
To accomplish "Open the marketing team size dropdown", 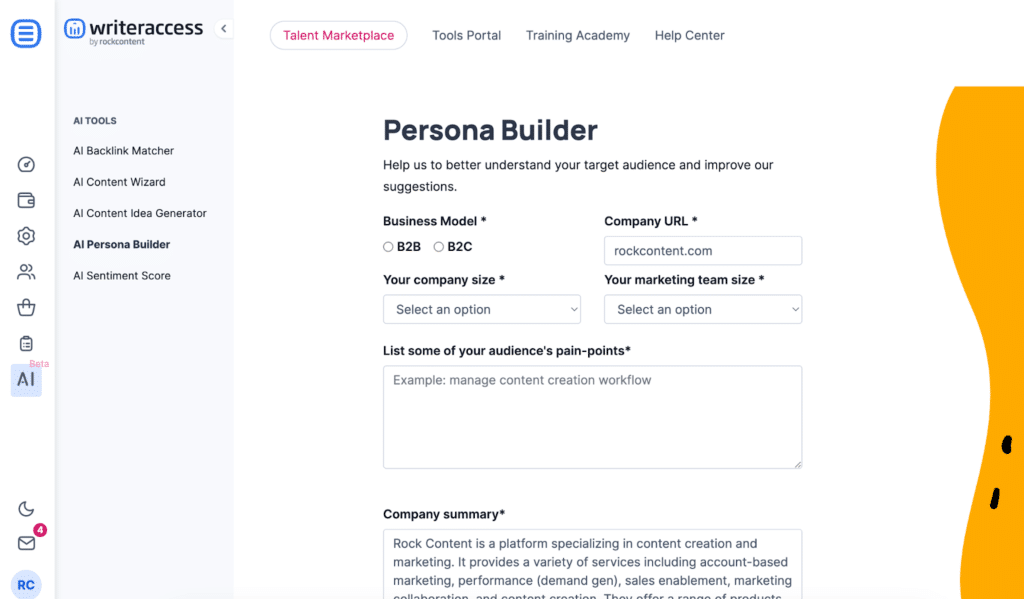I will tap(702, 309).
